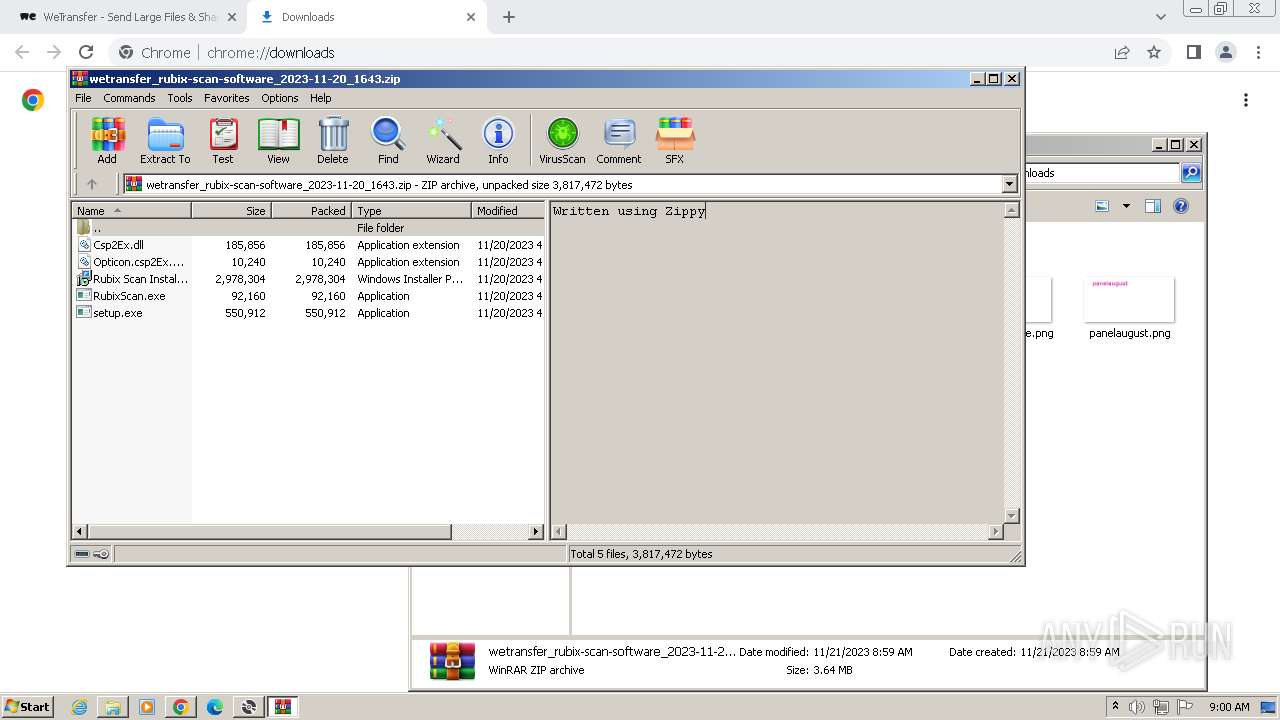Image resolution: width=1280 pixels, height=720 pixels.
Task: Sort by the Modified column header
Action: 508,210
